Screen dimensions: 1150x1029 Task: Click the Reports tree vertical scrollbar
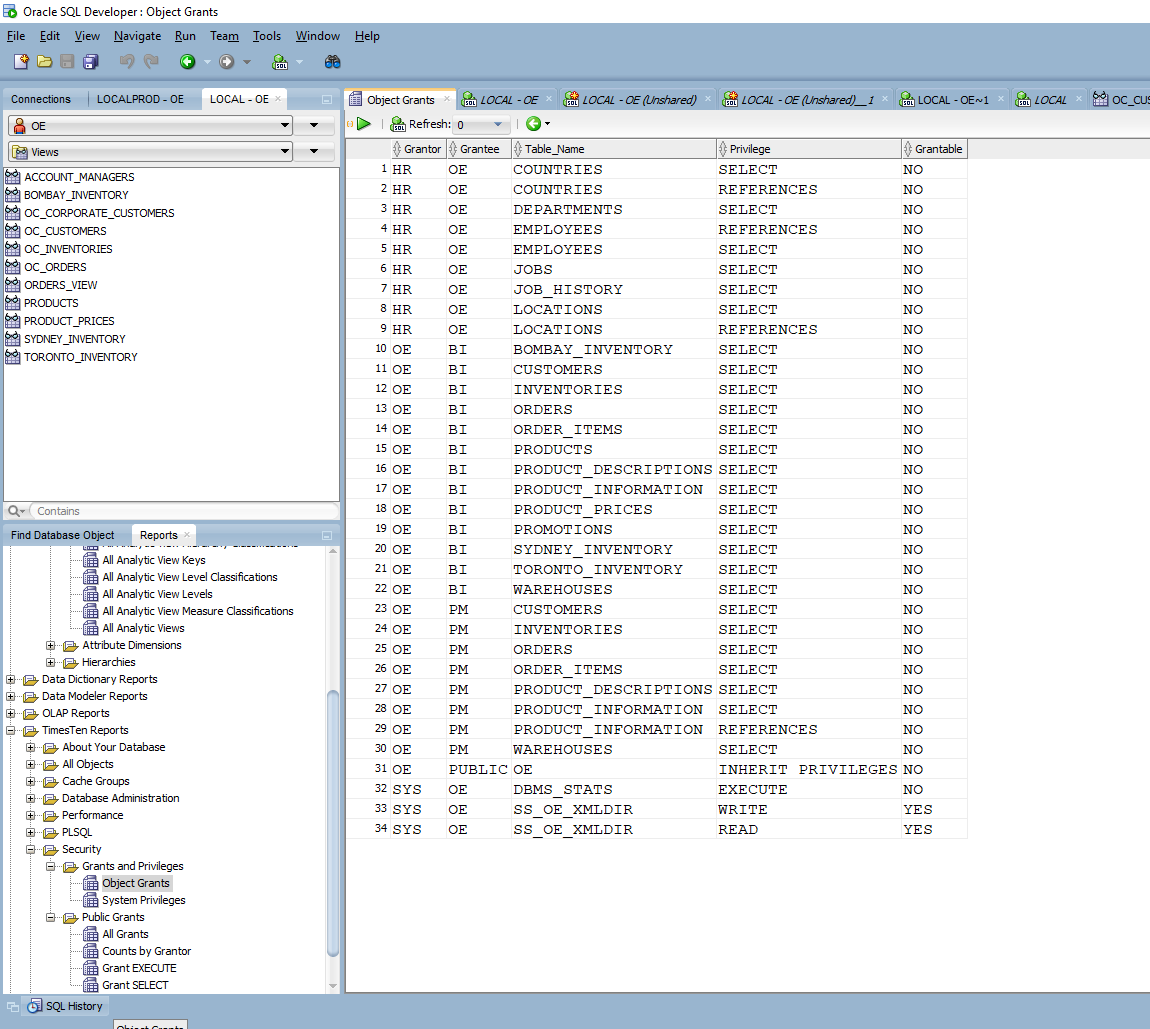point(333,823)
